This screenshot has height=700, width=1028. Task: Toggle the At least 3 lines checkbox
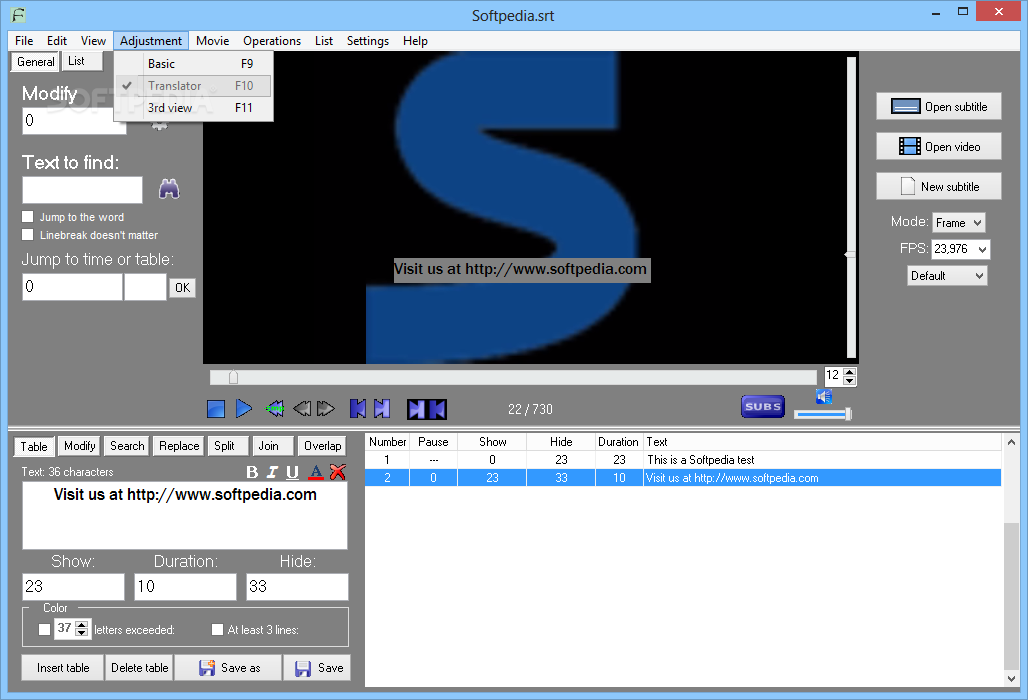(218, 630)
